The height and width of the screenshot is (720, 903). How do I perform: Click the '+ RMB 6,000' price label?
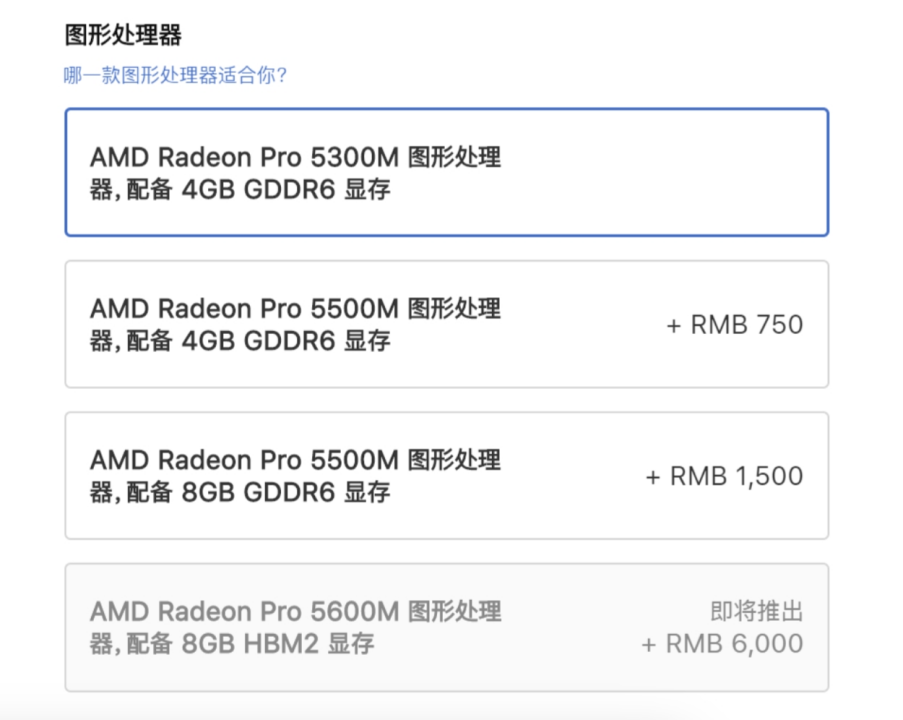click(x=722, y=643)
